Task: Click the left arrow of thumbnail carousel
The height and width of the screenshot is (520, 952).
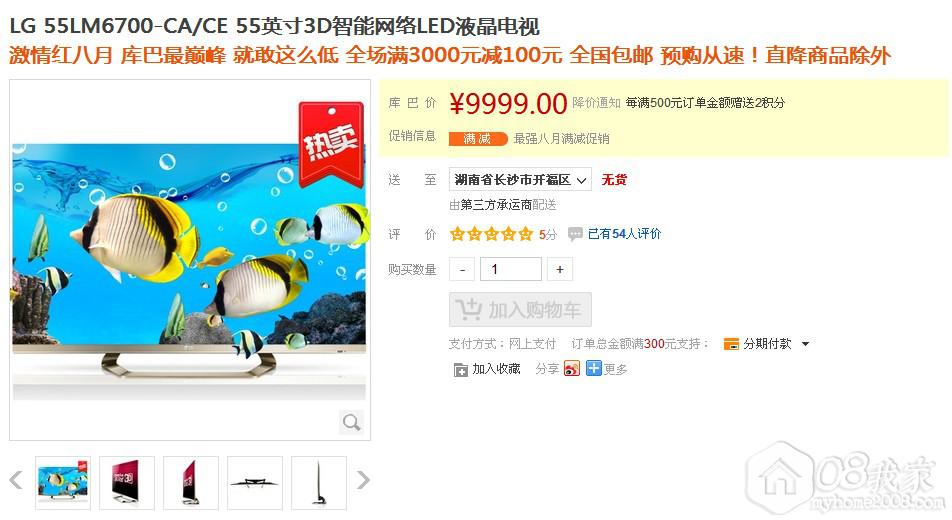Action: (x=16, y=480)
